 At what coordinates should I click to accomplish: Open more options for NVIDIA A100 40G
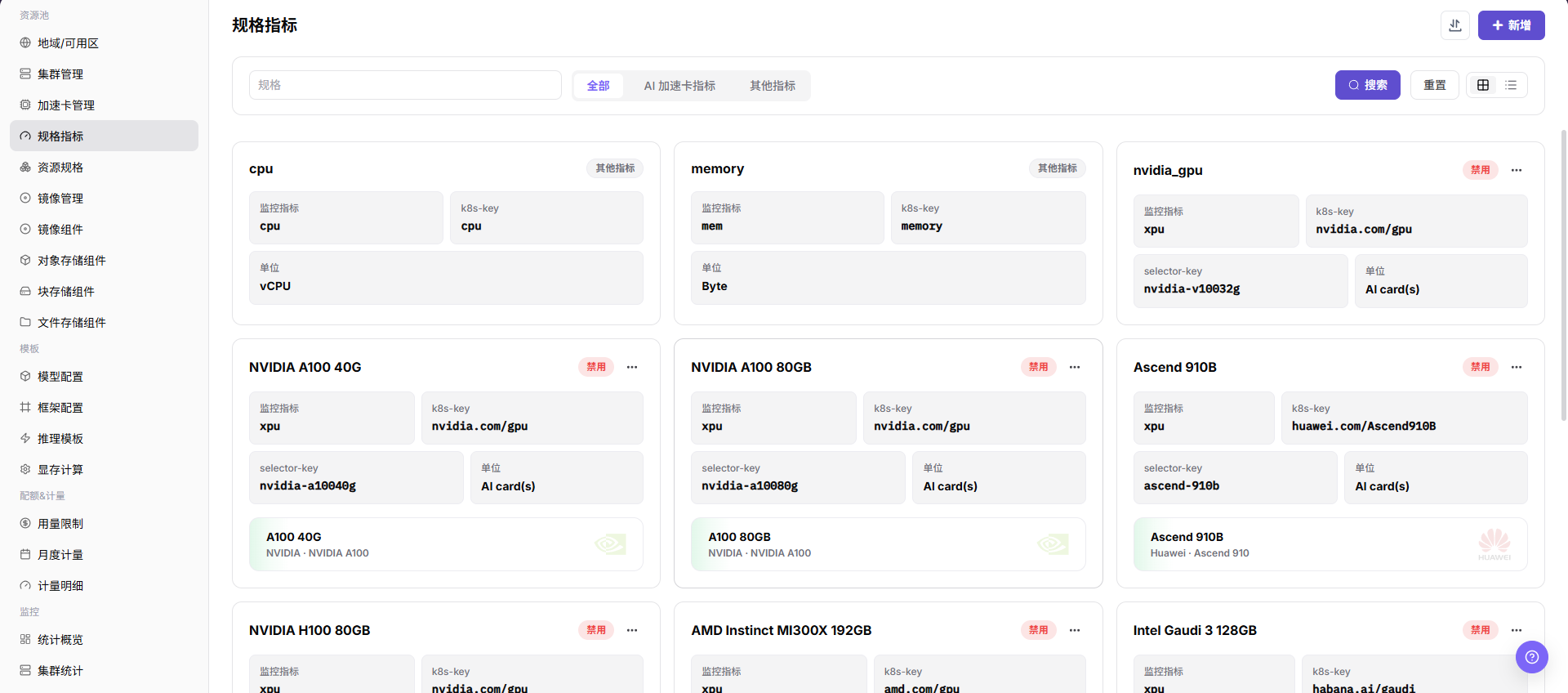click(632, 367)
